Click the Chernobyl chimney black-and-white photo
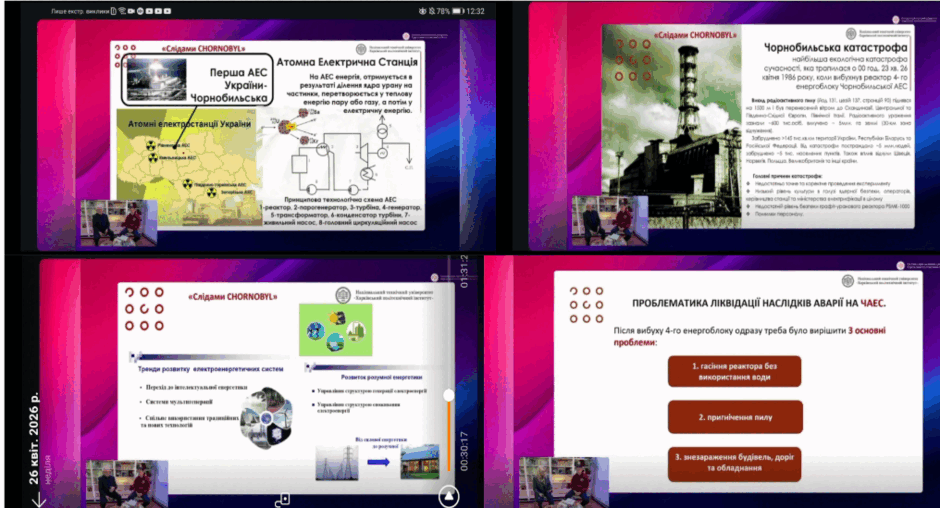This screenshot has height=508, width=940. 671,126
